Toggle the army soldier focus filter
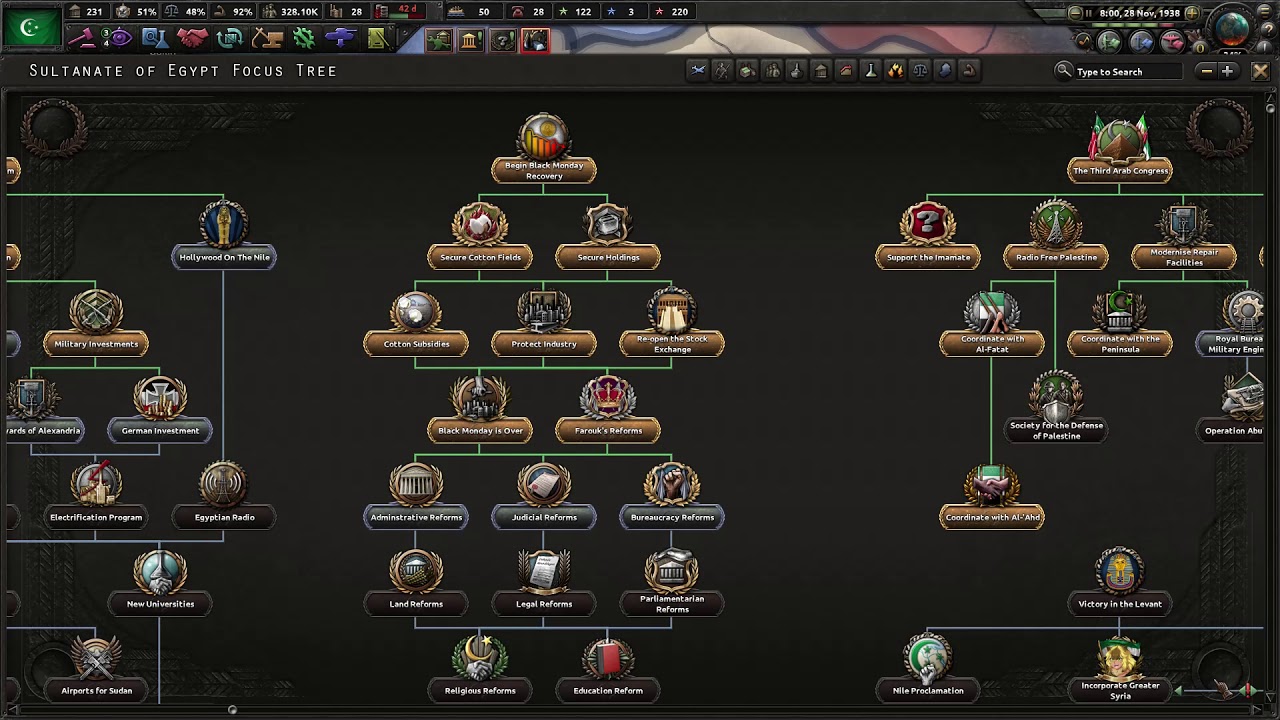1280x720 pixels. tap(722, 70)
